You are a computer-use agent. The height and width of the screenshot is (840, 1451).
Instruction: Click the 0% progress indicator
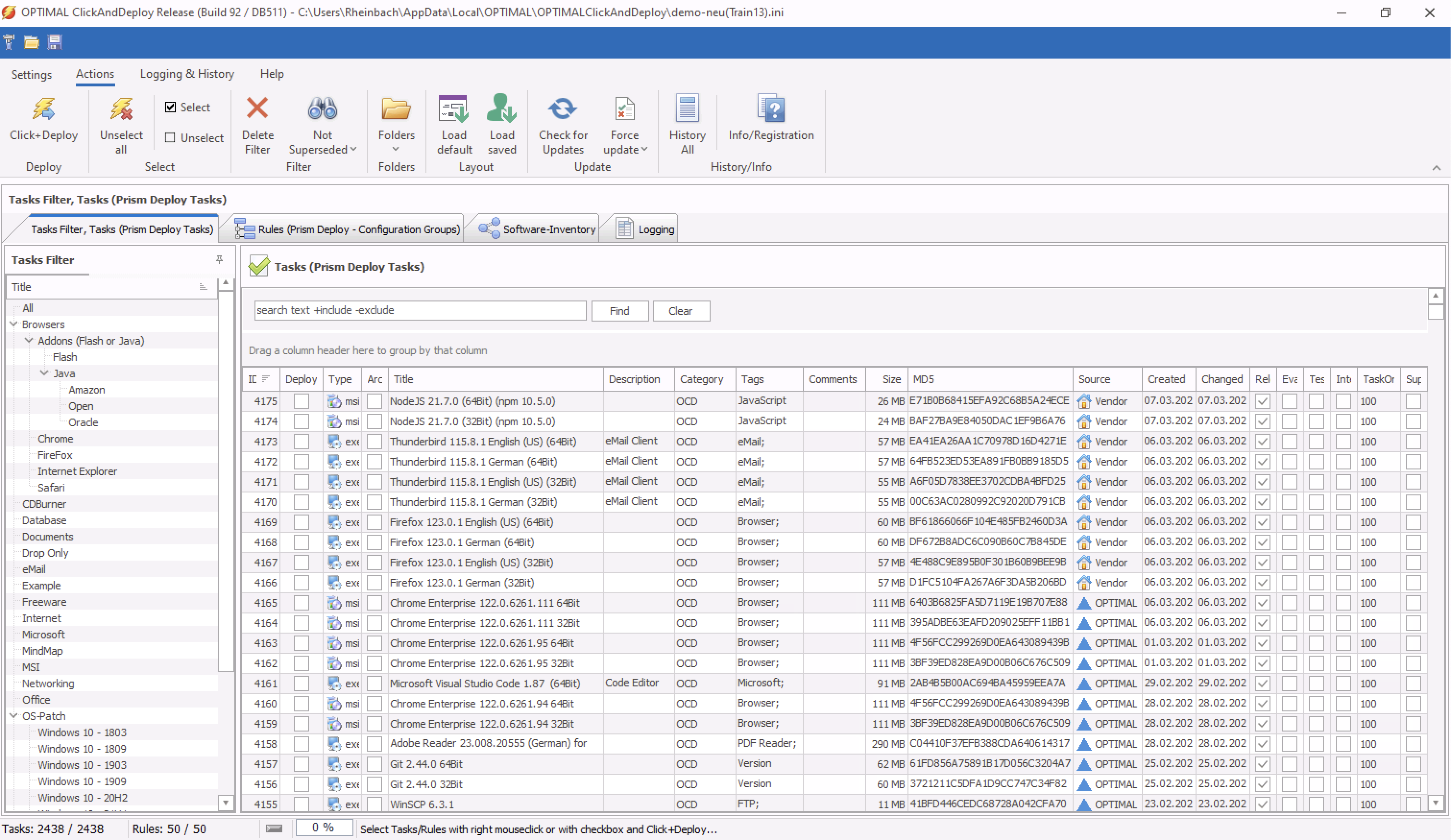click(324, 828)
